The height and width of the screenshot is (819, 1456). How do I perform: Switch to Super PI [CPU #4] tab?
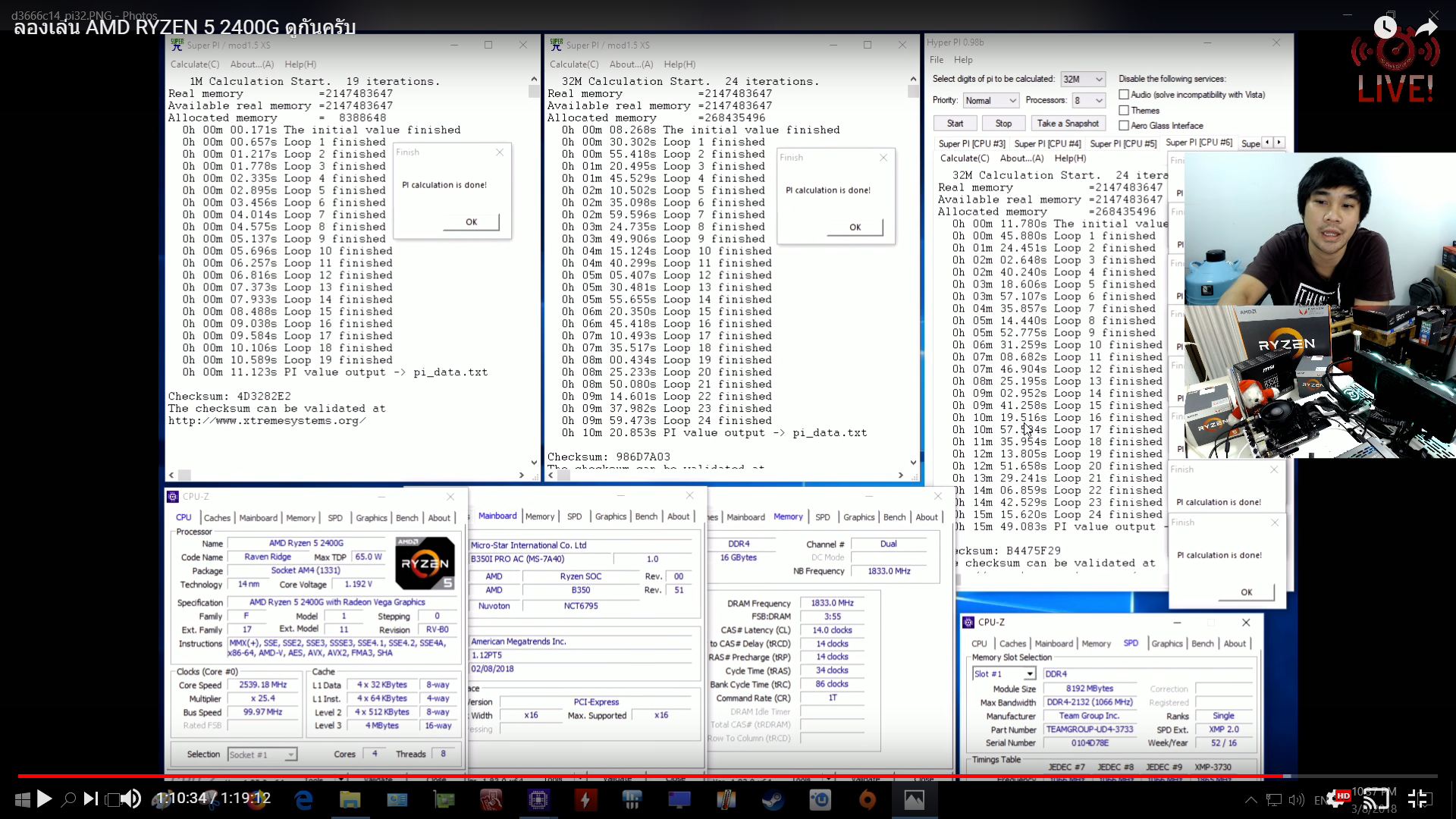coord(1047,143)
